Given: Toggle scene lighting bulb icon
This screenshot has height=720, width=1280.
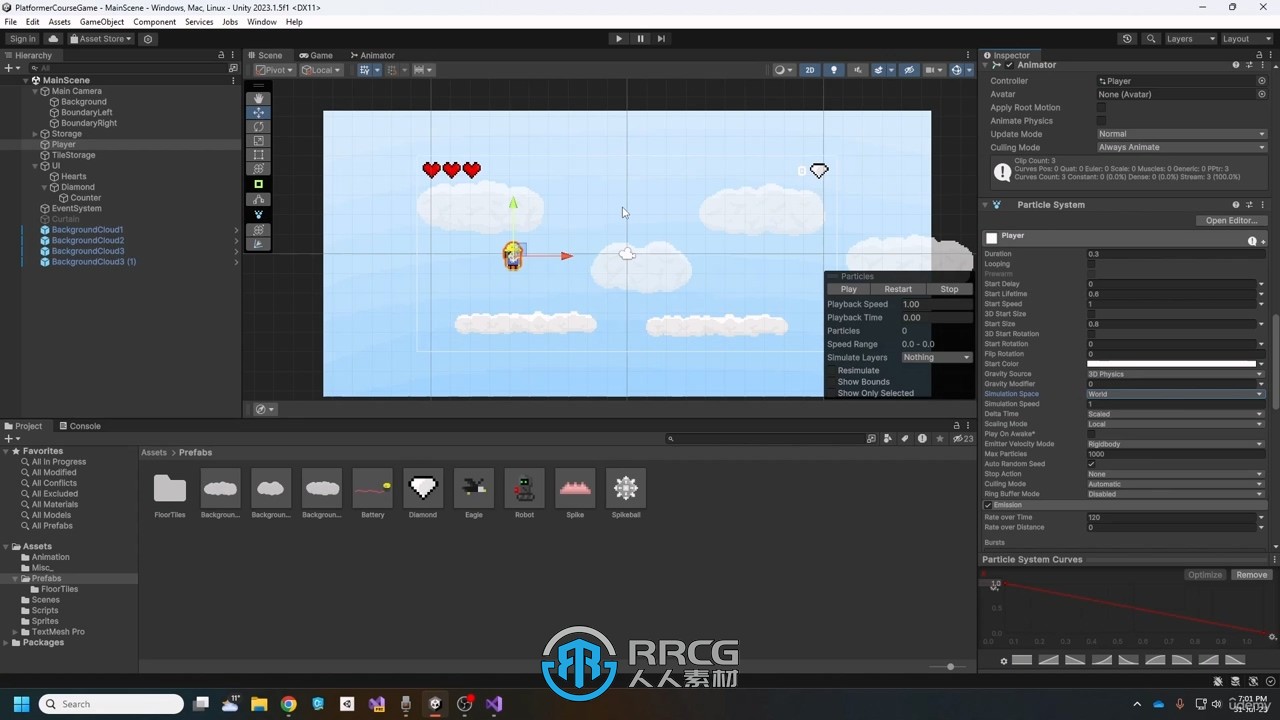Looking at the screenshot, I should (834, 70).
